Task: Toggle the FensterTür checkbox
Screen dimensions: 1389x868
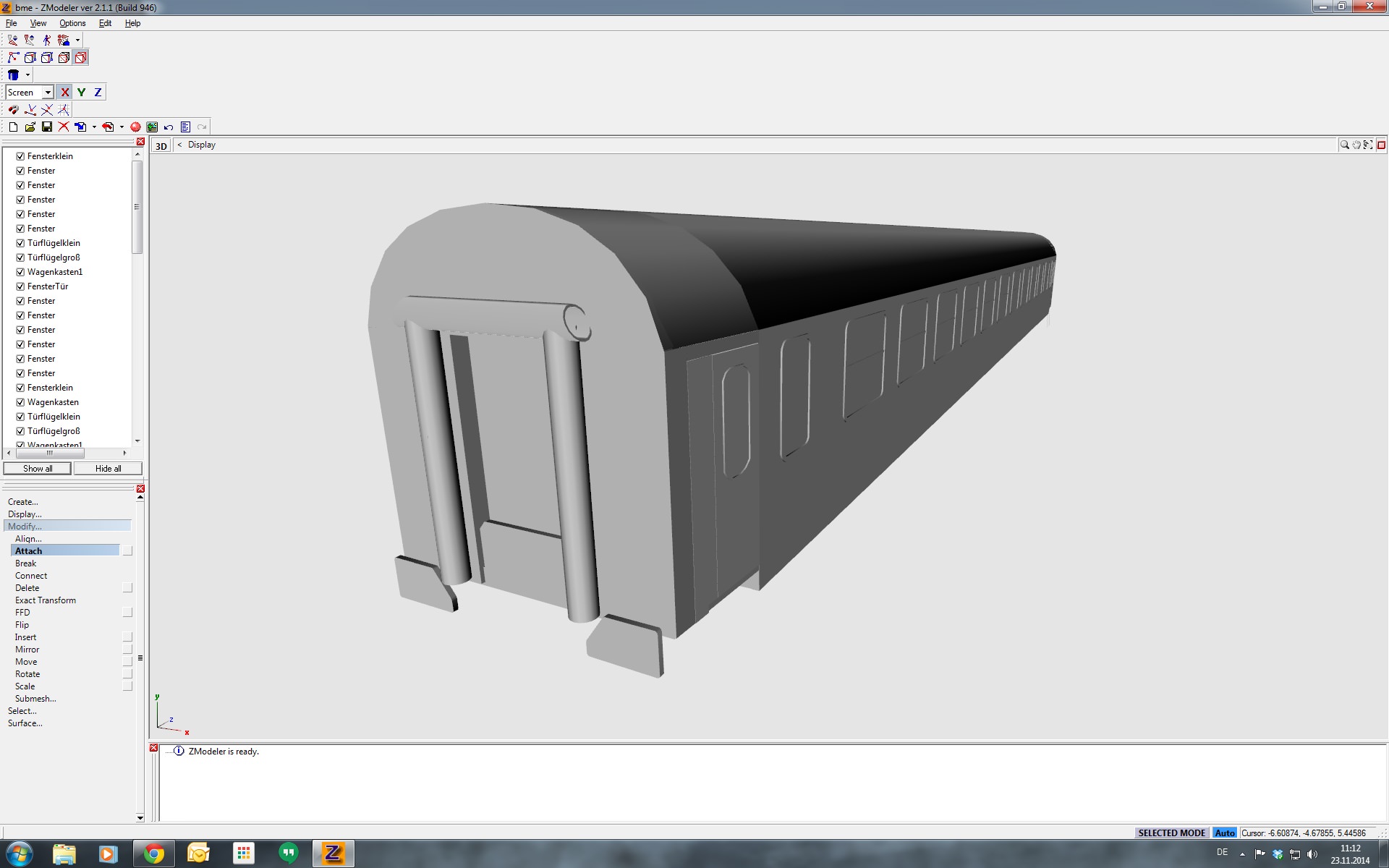Action: (x=20, y=286)
